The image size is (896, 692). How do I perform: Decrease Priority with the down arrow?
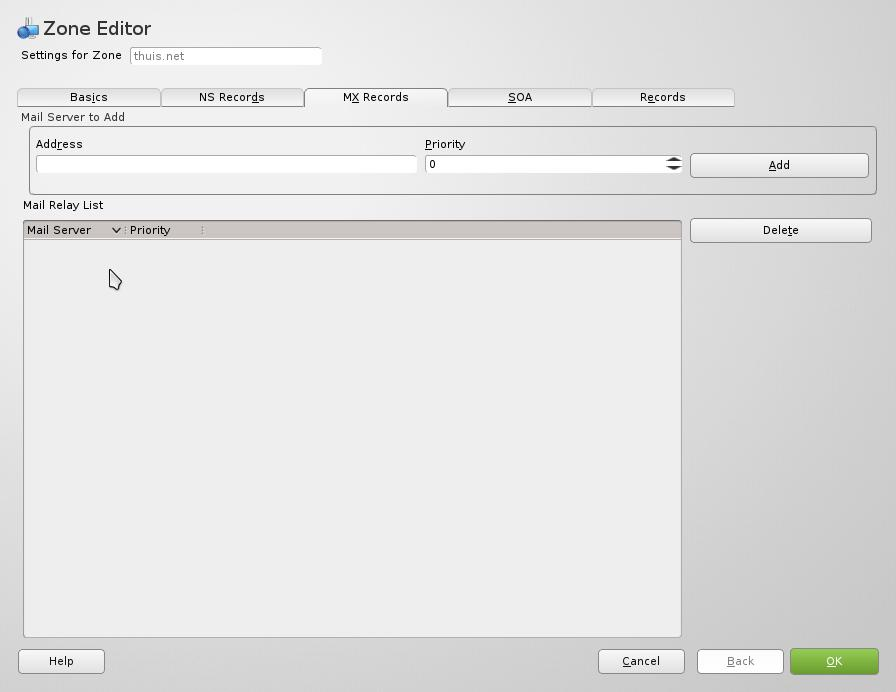[674, 168]
